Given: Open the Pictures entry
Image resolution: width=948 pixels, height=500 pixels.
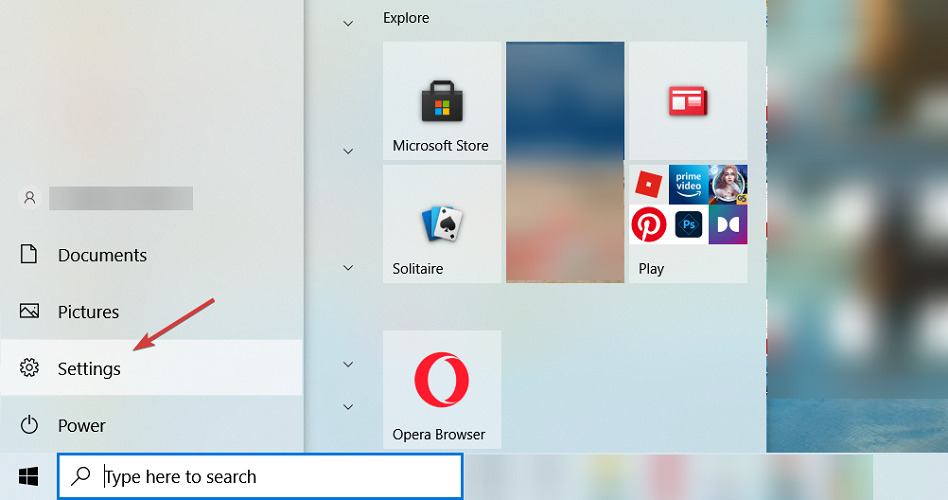Looking at the screenshot, I should click(x=151, y=311).
